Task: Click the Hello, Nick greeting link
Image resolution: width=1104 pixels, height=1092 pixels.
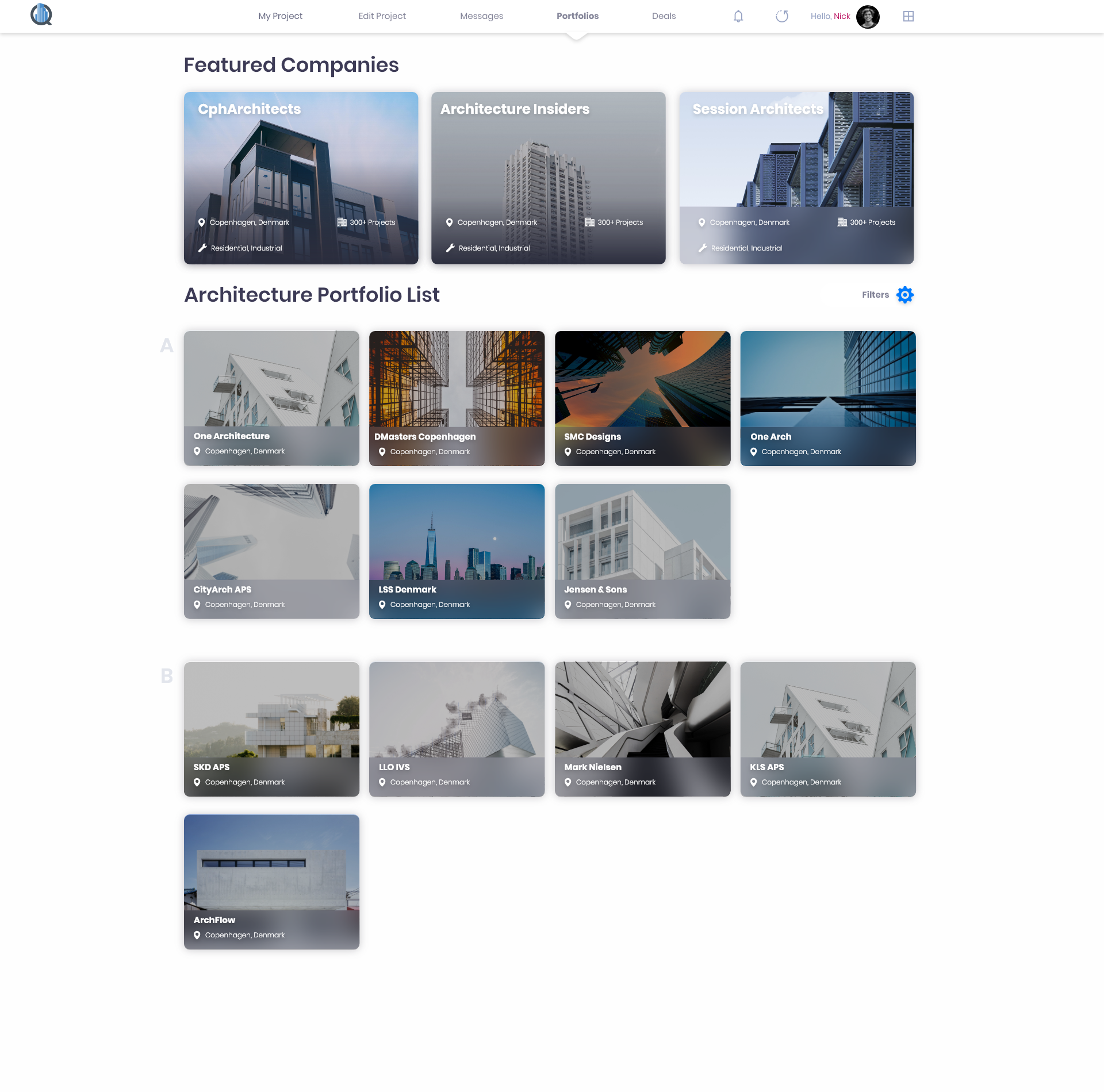Action: point(830,16)
